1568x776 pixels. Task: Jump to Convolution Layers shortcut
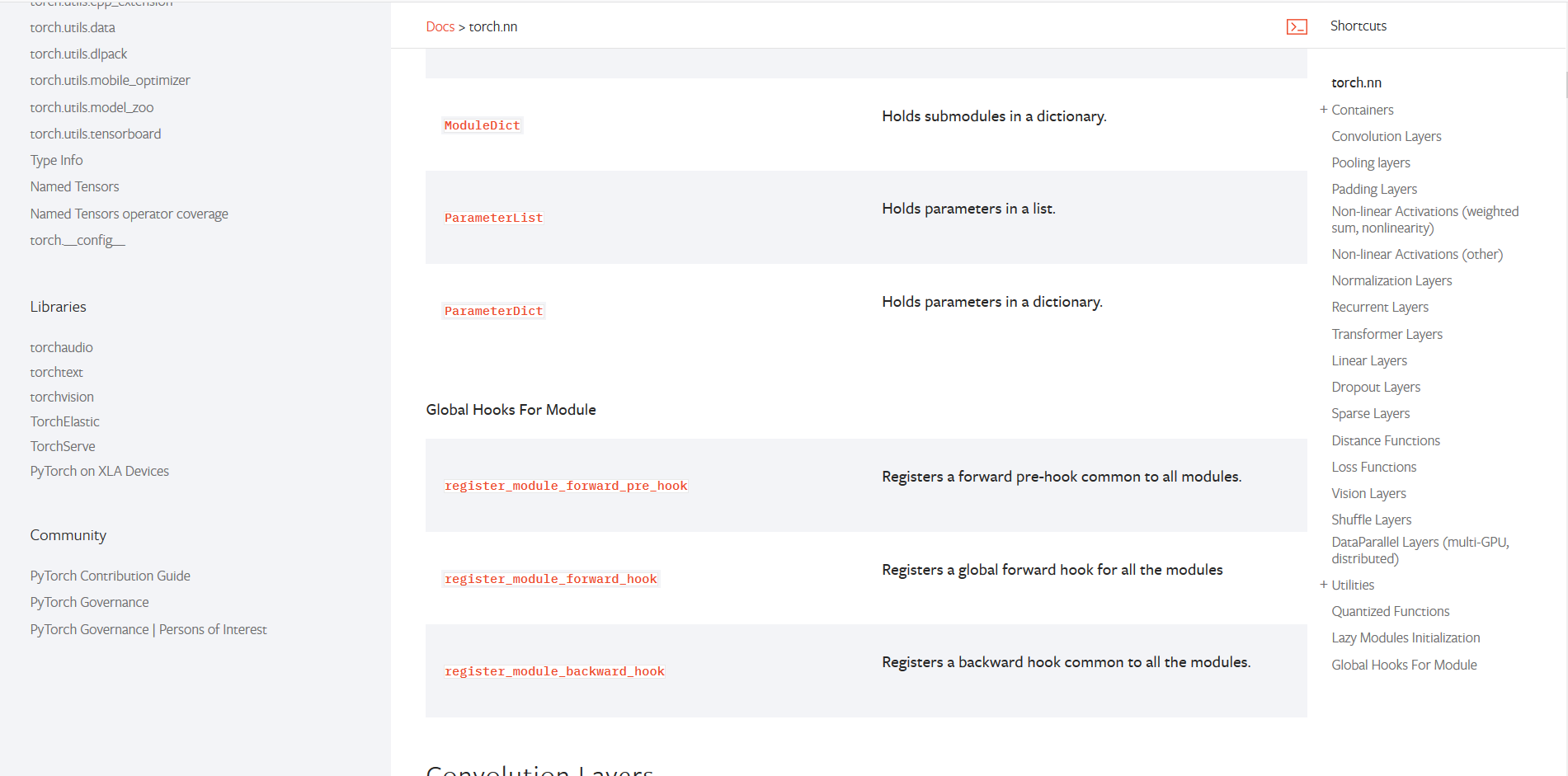point(1386,136)
